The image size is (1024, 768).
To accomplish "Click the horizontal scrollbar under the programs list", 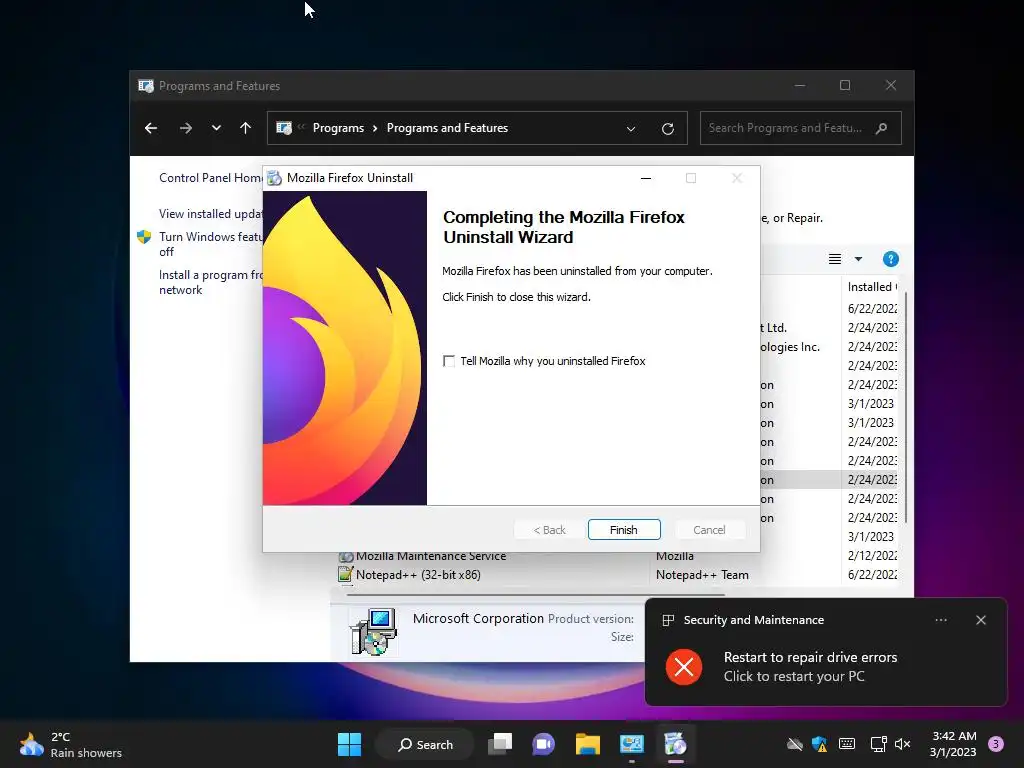I will tap(536, 595).
